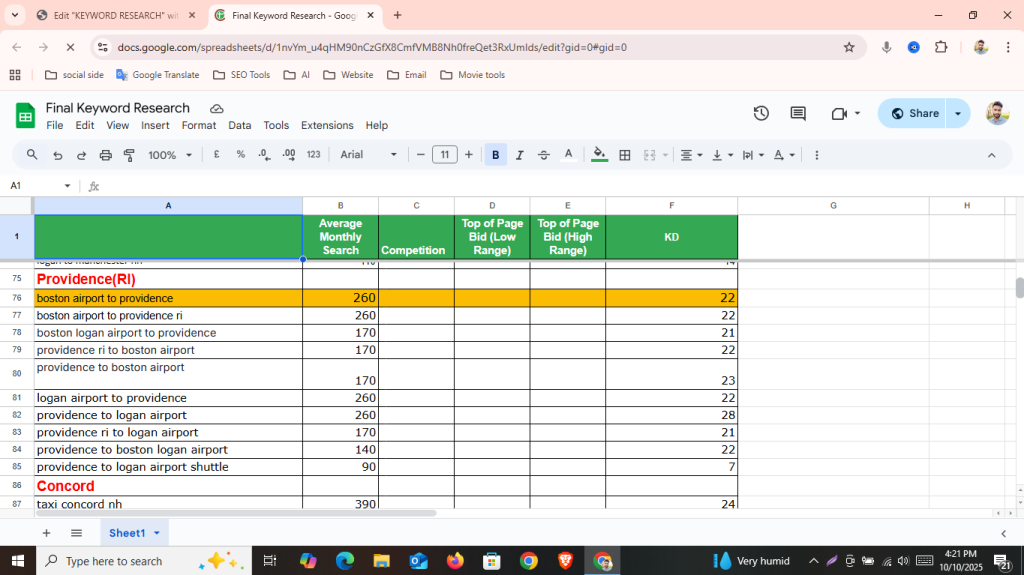
Task: Open version history clock icon
Action: [x=761, y=114]
